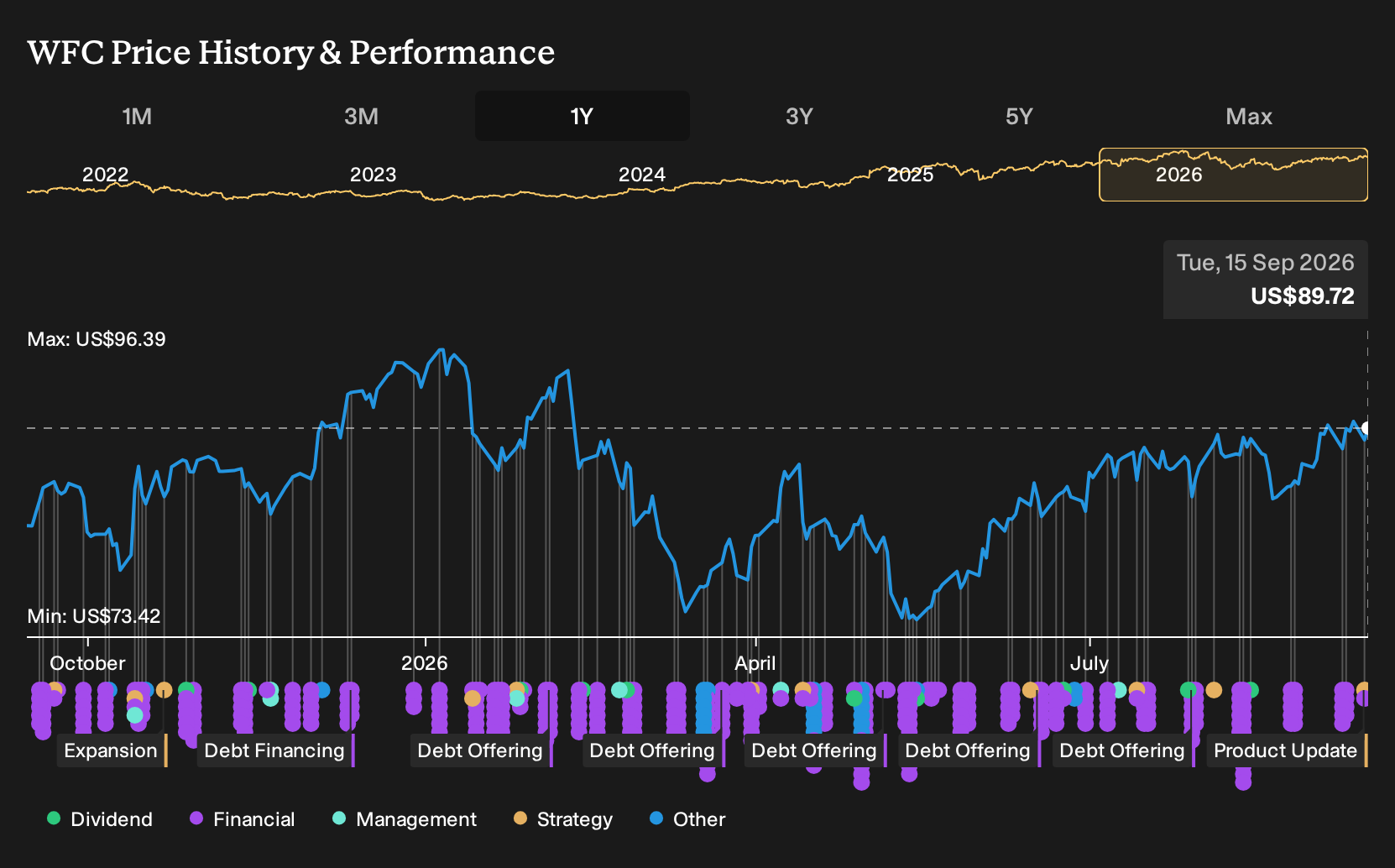Jump to 2025 on the overview chart
The width and height of the screenshot is (1395, 868).
tap(911, 175)
